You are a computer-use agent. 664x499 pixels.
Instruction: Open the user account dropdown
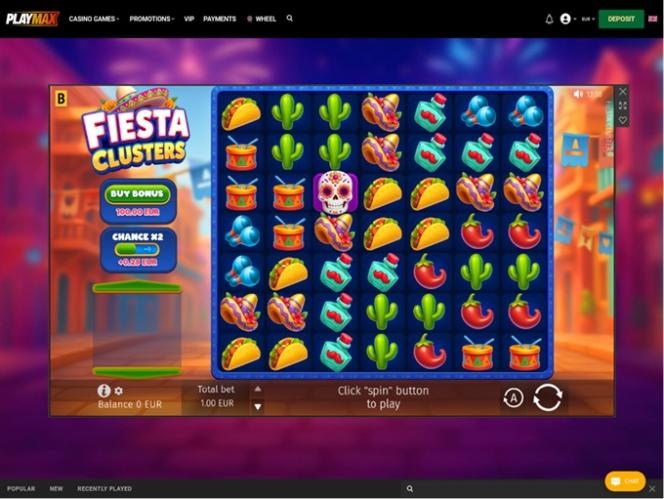(x=568, y=19)
